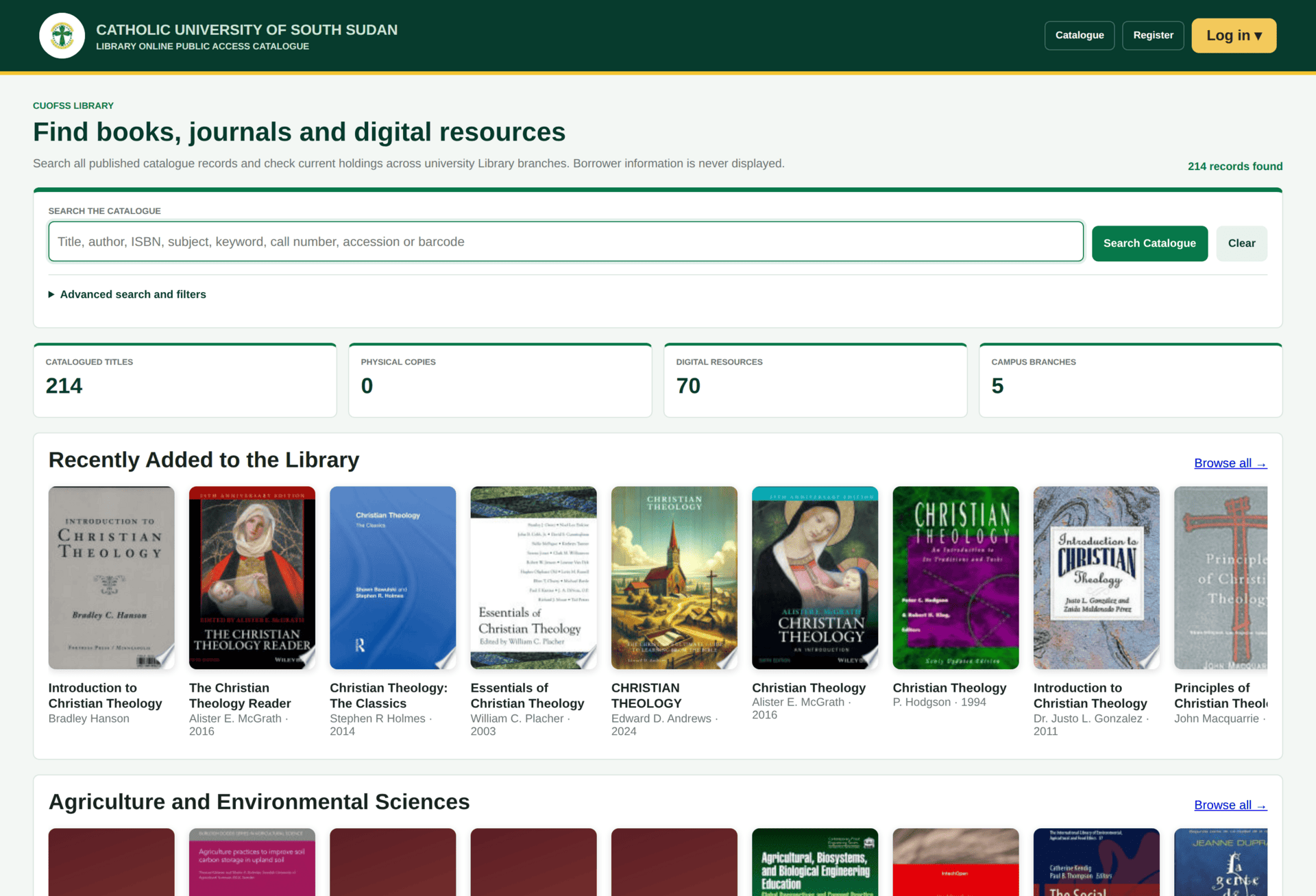Click title 'Christian Theology: The Classics'
Viewport: 1316px width, 896px height.
[x=389, y=696]
